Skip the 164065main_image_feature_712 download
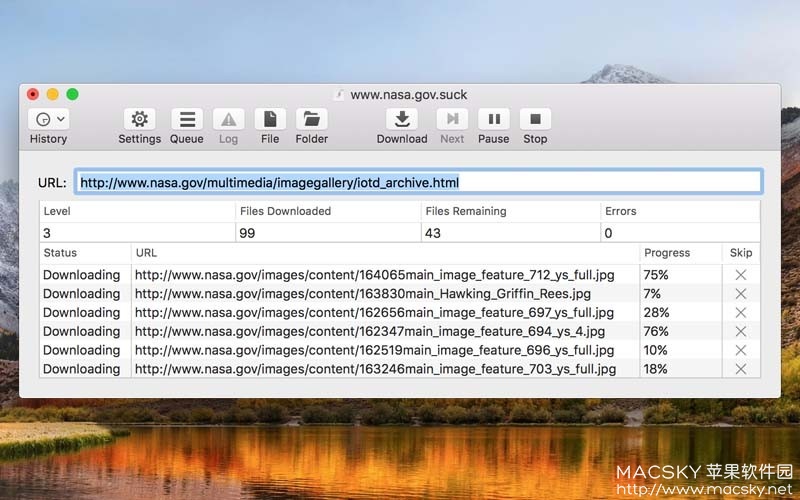The height and width of the screenshot is (500, 800). 741,275
